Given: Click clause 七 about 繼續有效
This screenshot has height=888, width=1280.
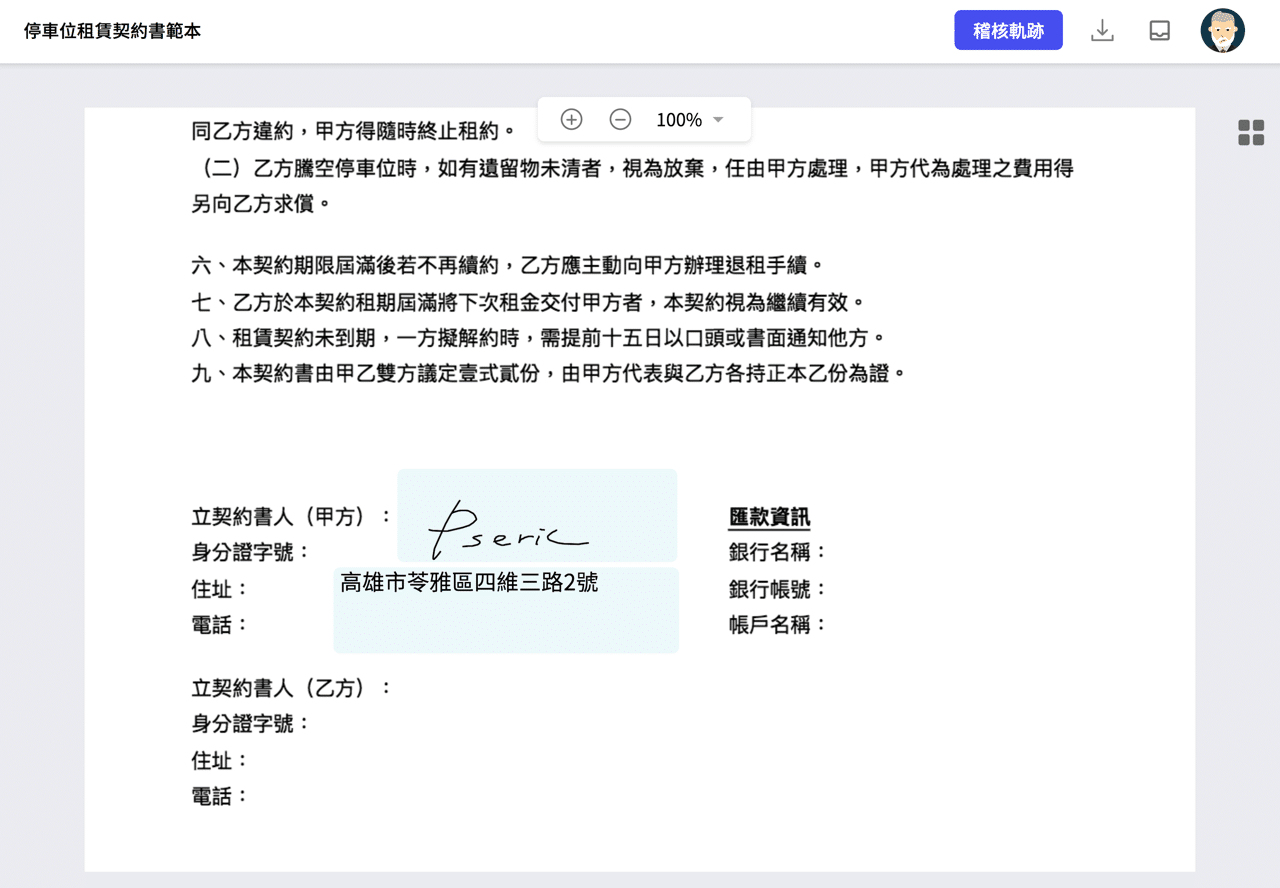Looking at the screenshot, I should pyautogui.click(x=531, y=302).
